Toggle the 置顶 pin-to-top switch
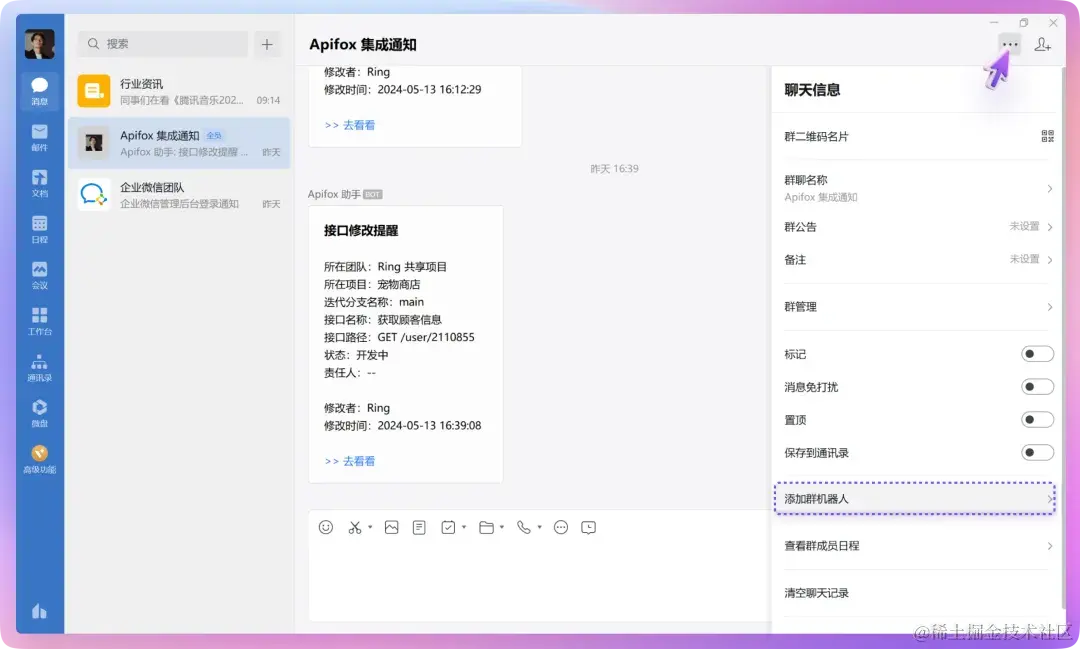 (1037, 420)
